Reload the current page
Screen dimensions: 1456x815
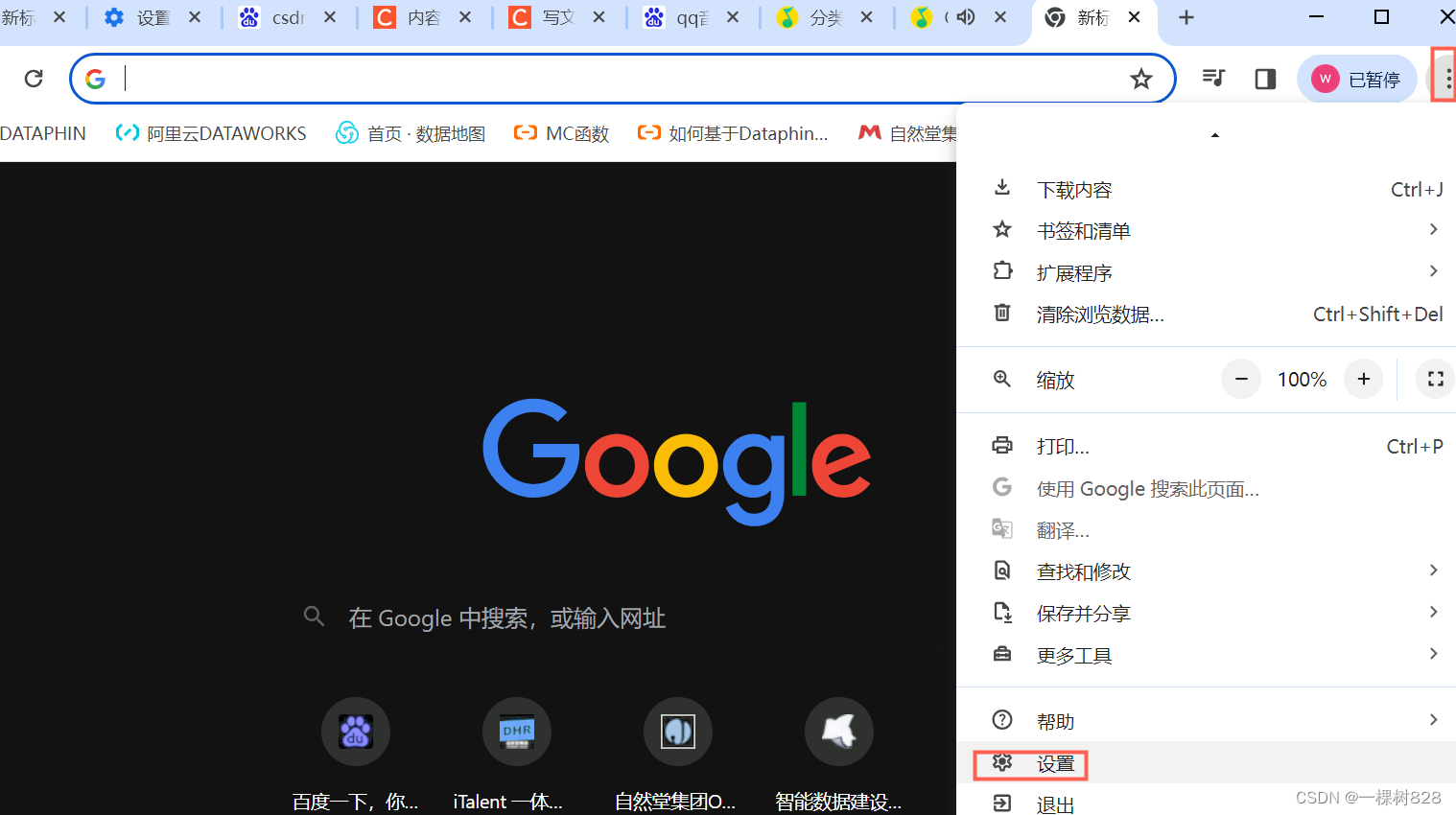pos(35,79)
